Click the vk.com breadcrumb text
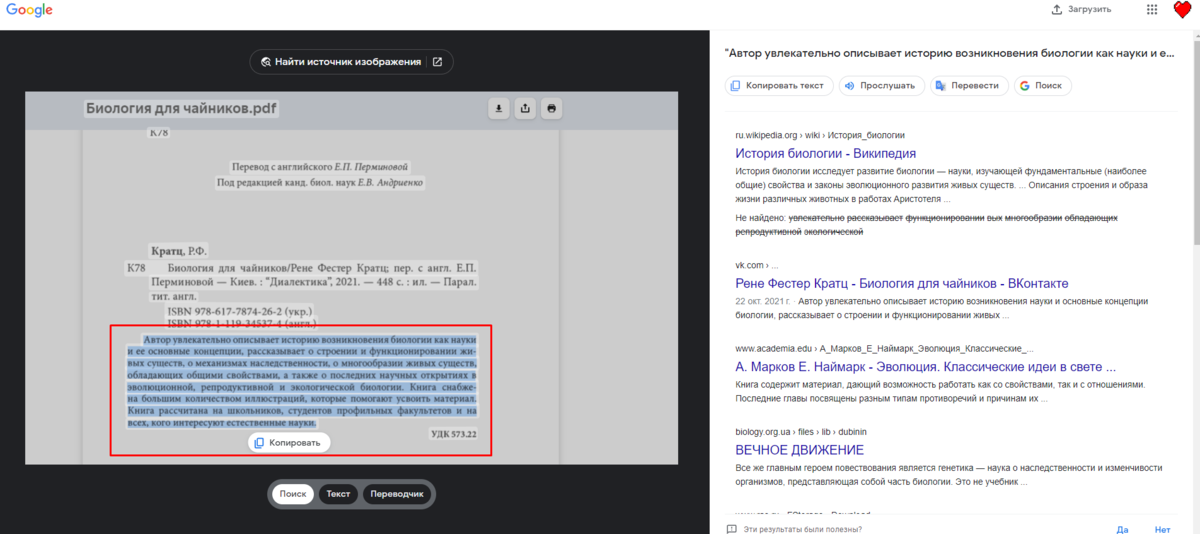 pos(755,265)
